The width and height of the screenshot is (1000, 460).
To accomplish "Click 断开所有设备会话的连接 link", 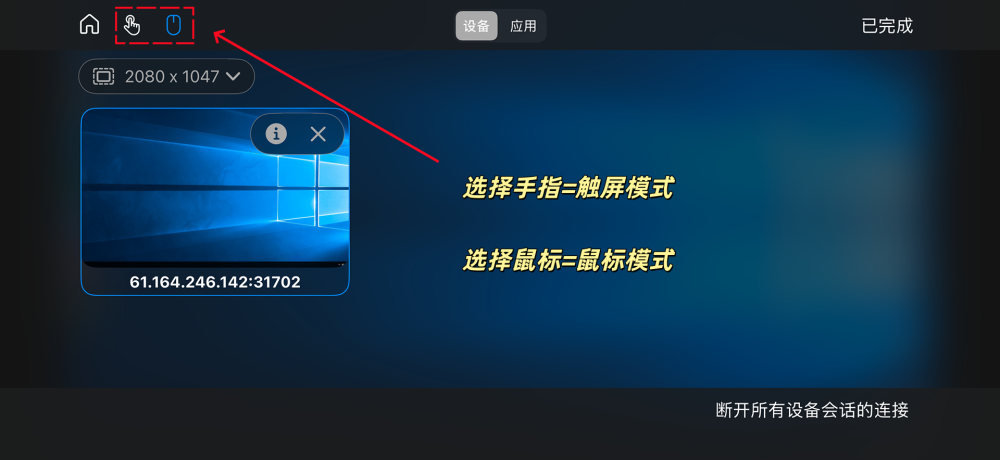I will tap(812, 410).
